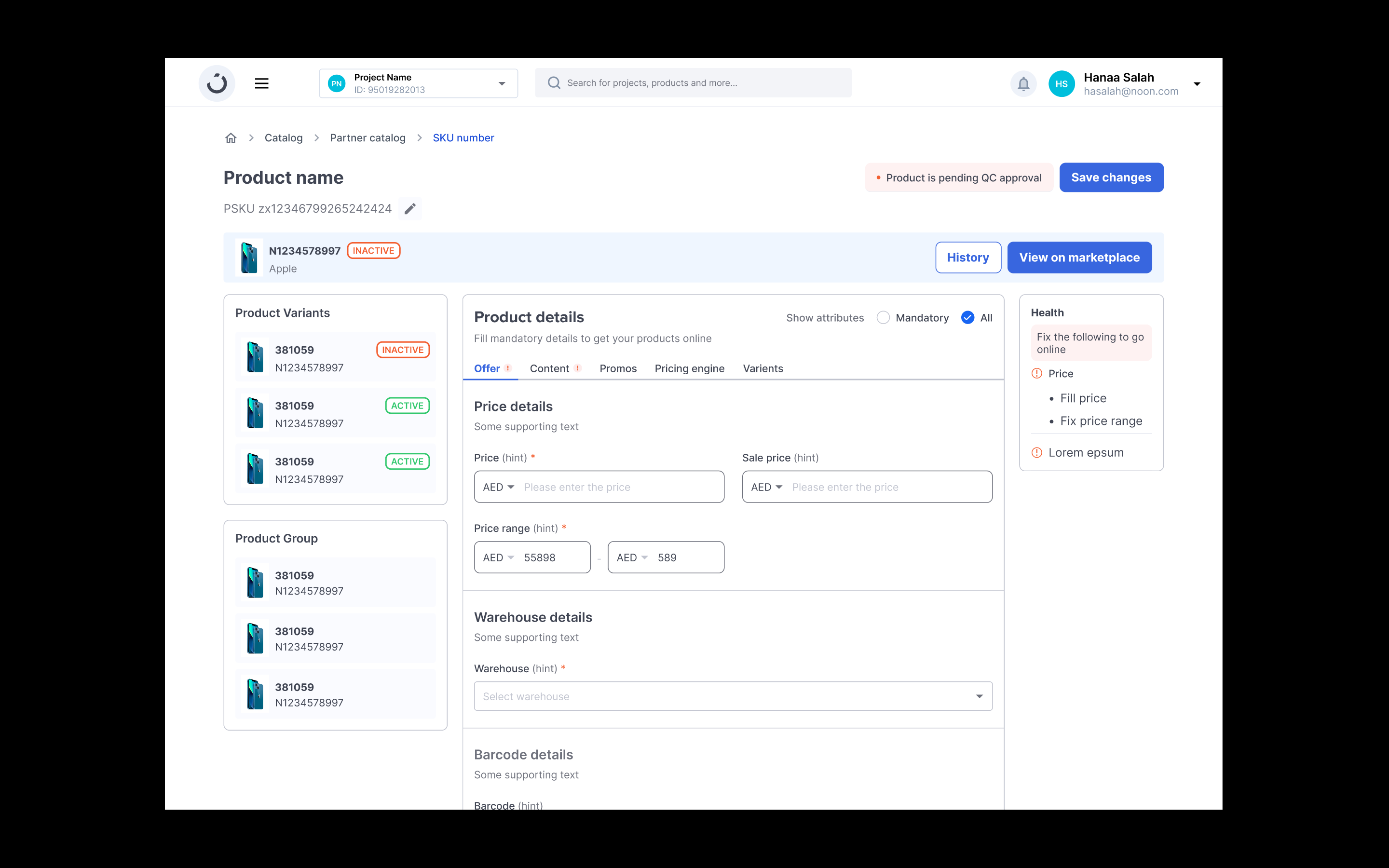Click the search magnifier icon

(x=553, y=82)
